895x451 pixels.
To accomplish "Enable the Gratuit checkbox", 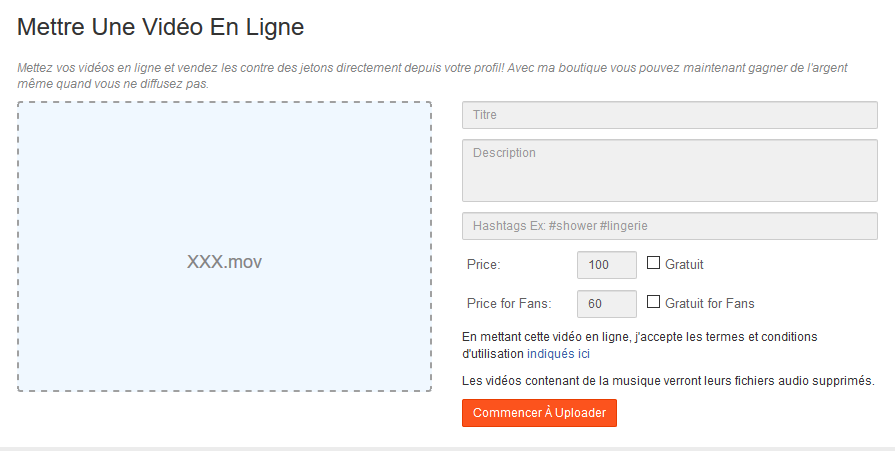I will tap(654, 264).
